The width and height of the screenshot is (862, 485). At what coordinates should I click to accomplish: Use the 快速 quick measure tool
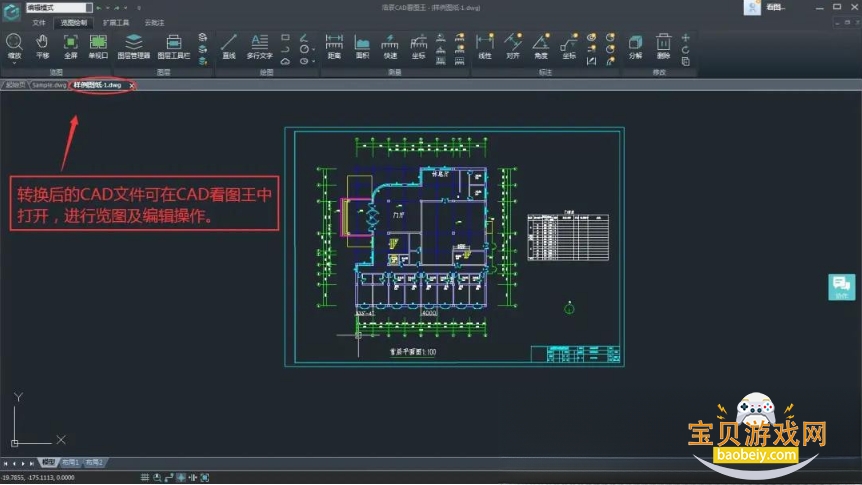click(390, 46)
